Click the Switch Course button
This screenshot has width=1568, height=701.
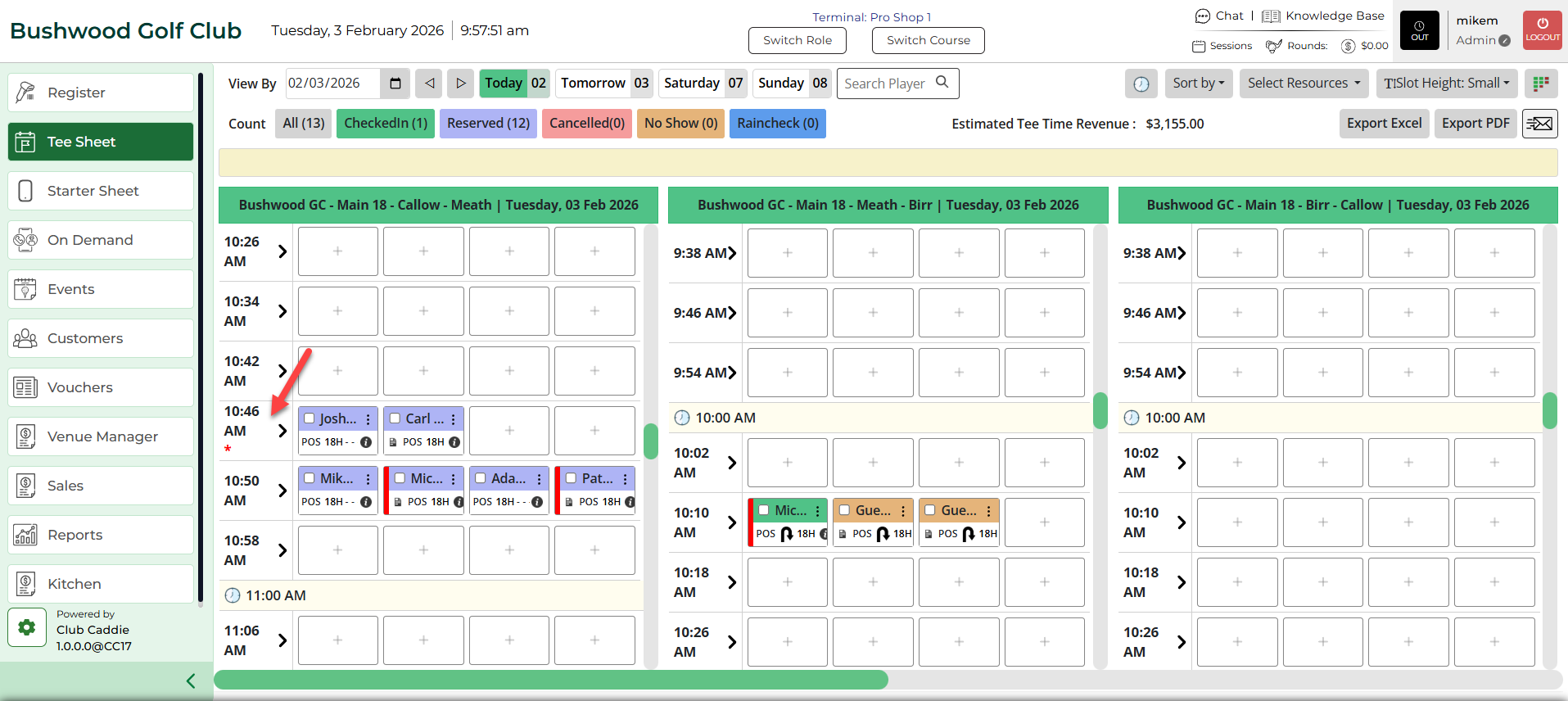928,40
